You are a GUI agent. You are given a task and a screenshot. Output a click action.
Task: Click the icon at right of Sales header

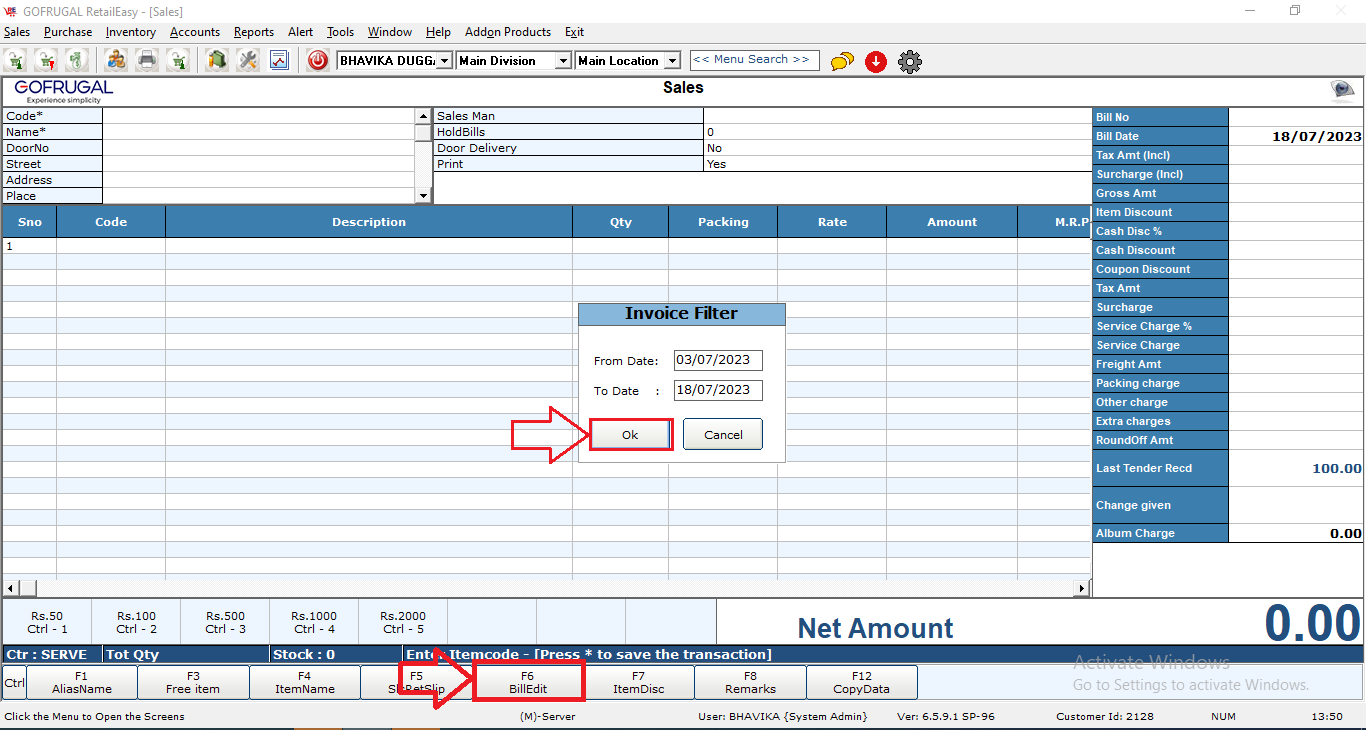[1343, 91]
